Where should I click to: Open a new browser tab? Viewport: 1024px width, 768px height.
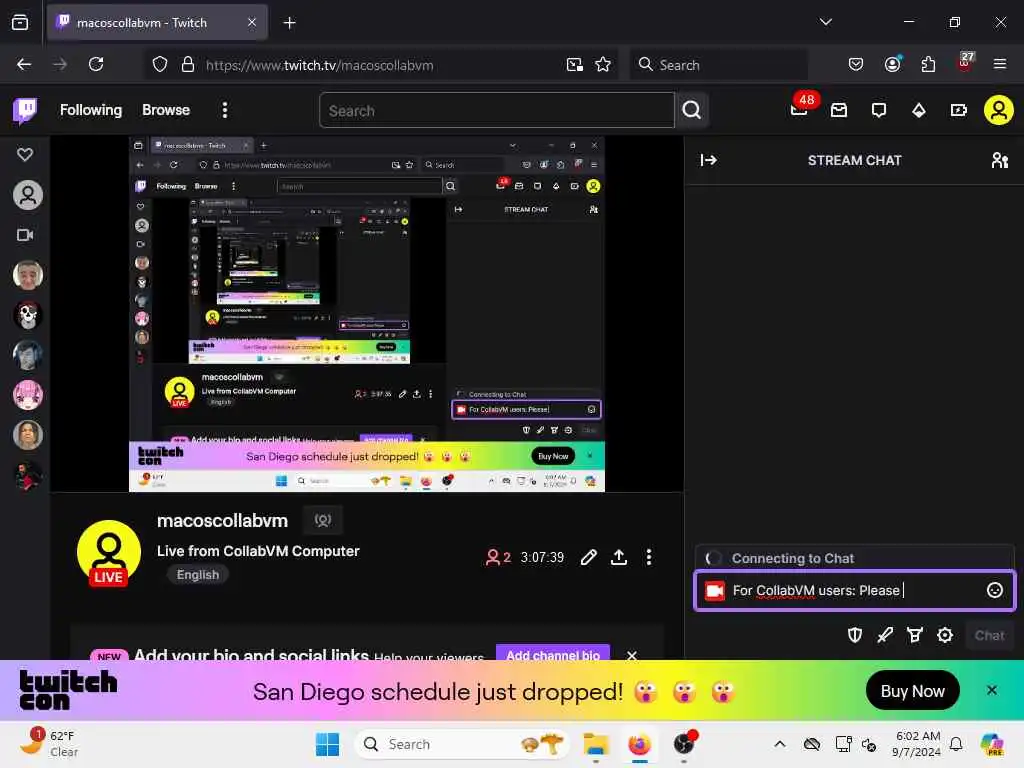[289, 23]
